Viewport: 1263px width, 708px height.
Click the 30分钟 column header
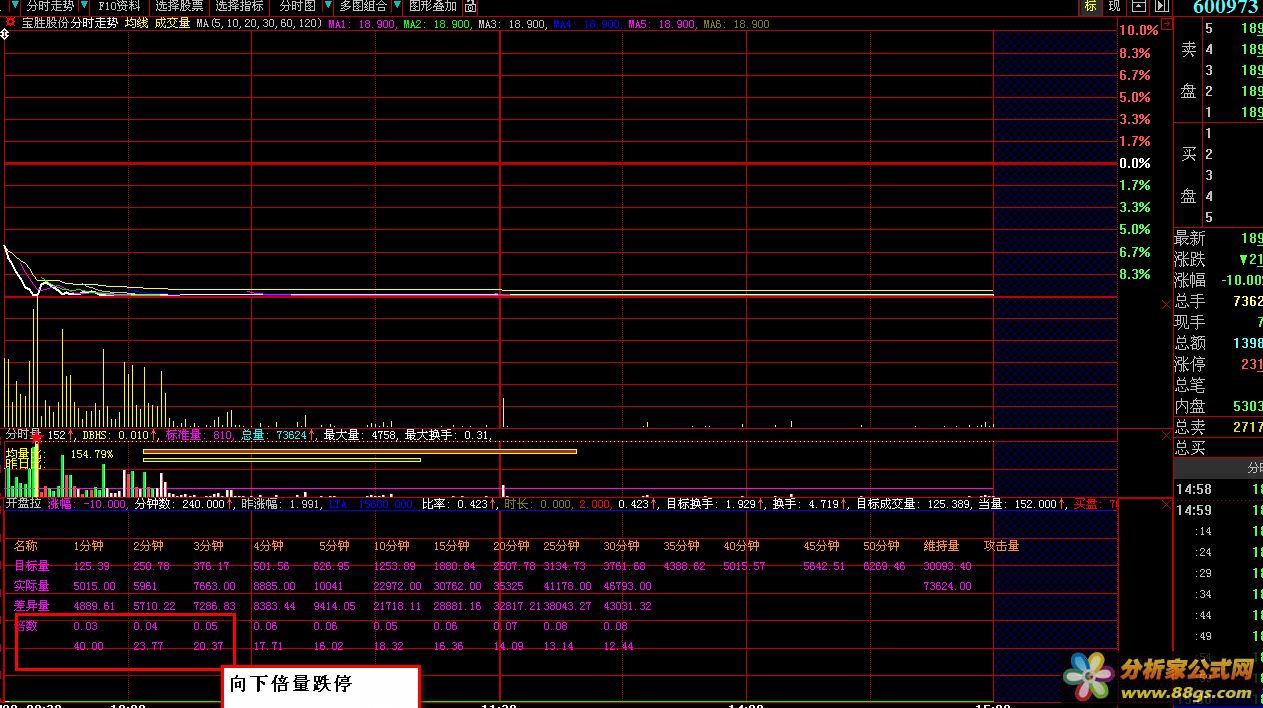(x=621, y=546)
